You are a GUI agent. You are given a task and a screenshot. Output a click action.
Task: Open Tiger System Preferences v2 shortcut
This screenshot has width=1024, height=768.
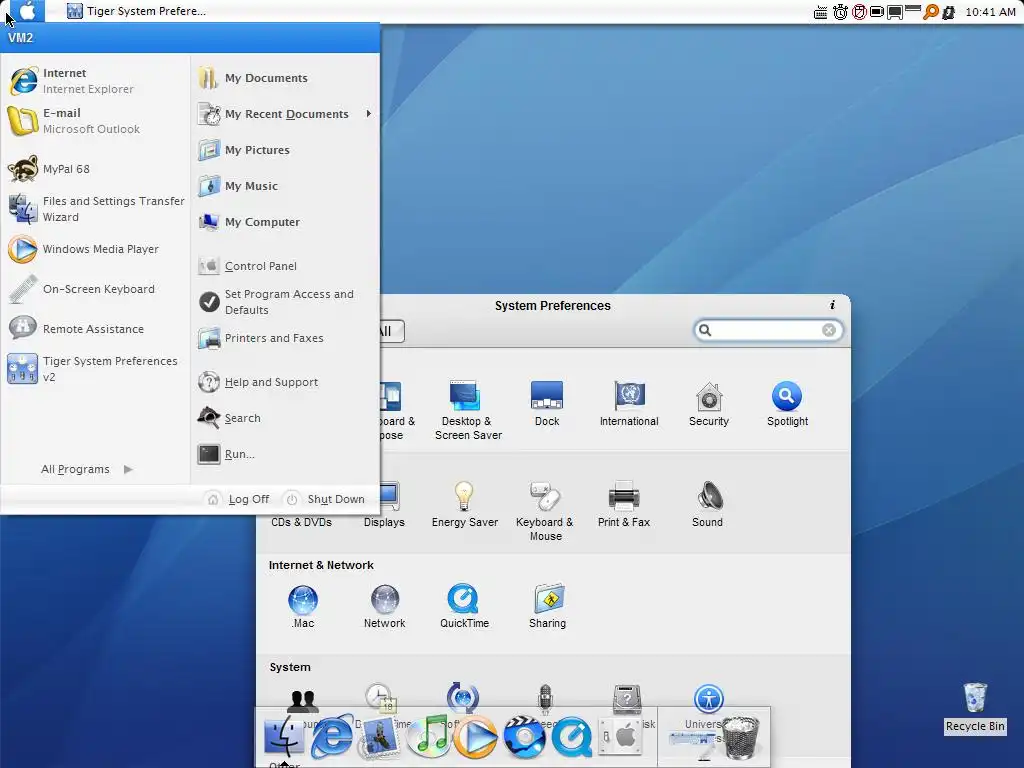click(x=97, y=369)
